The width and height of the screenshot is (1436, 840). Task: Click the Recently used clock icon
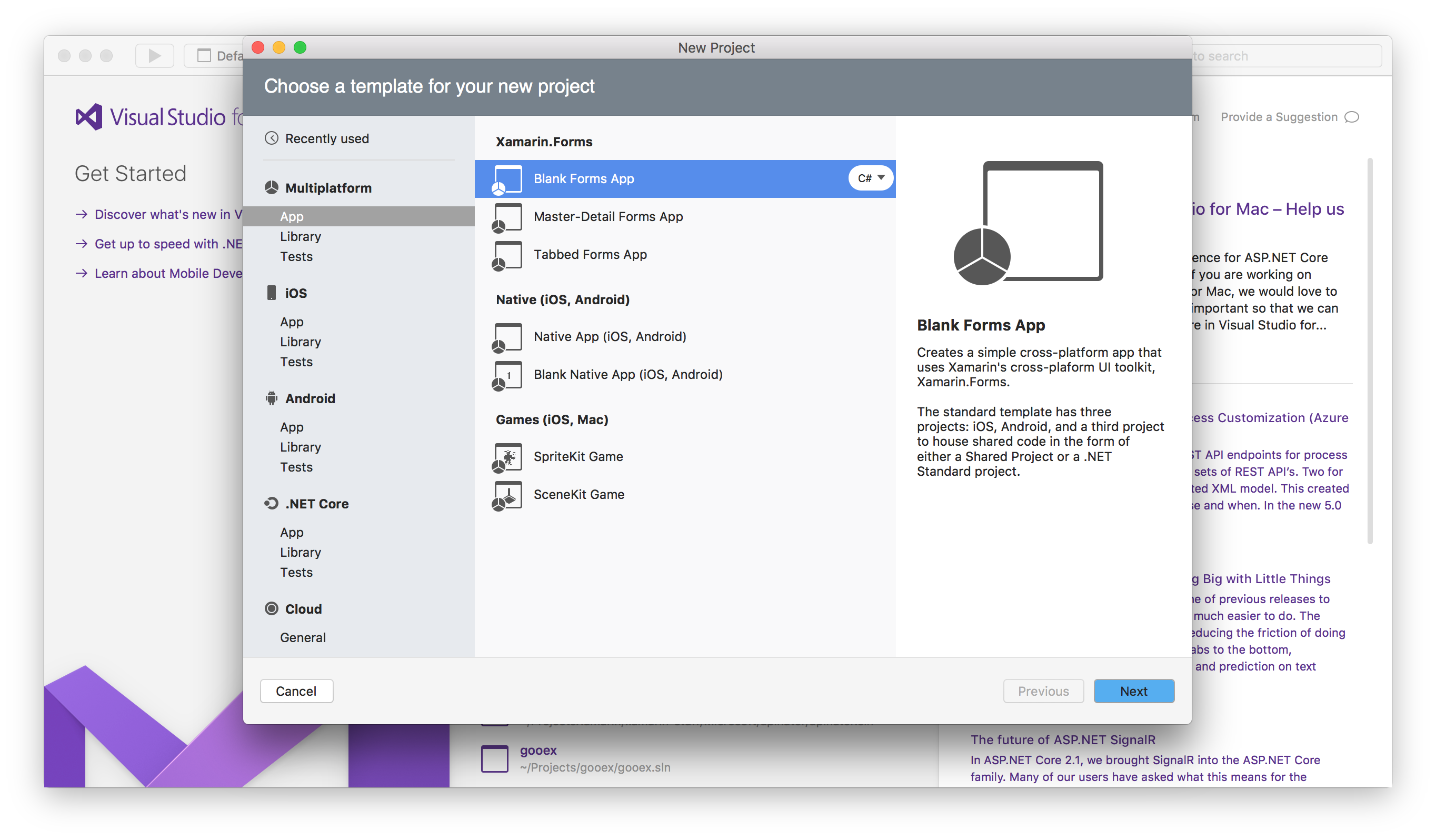point(271,138)
